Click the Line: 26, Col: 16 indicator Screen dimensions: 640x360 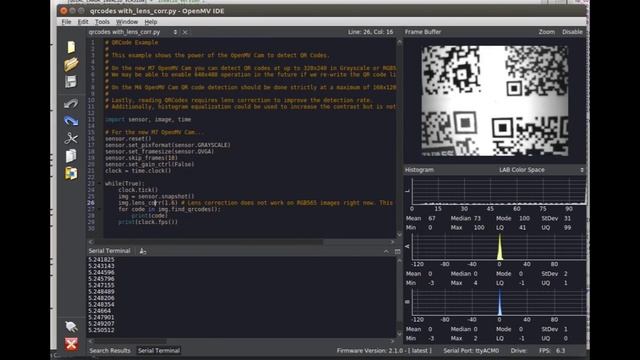(x=371, y=32)
